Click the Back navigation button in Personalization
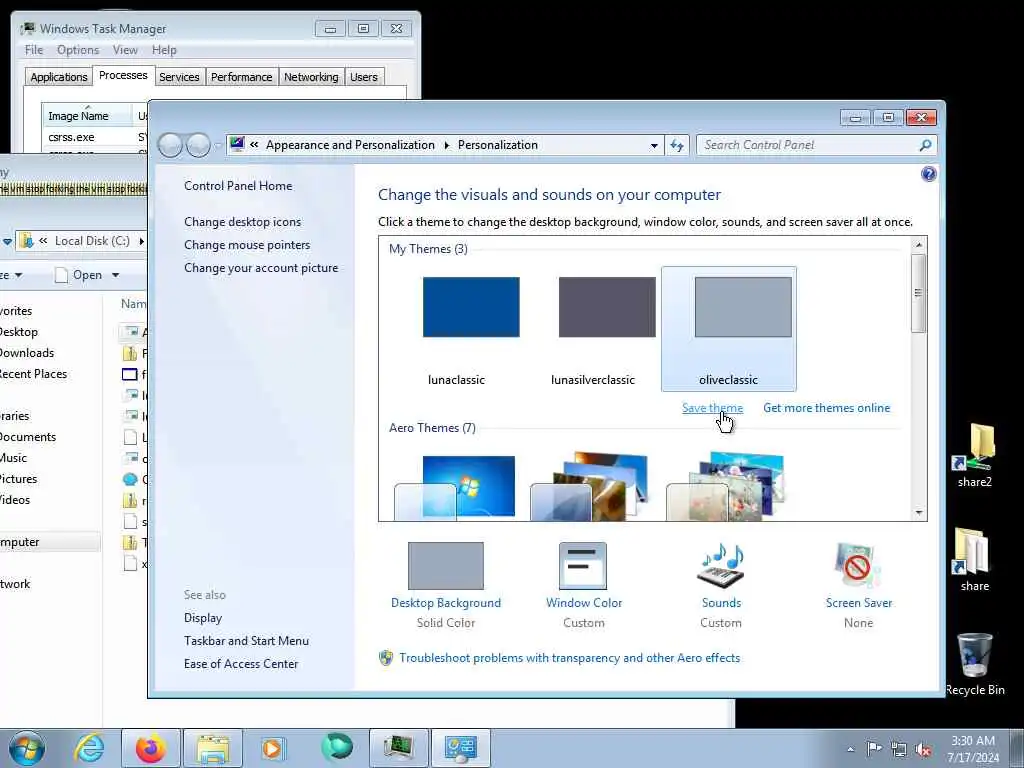The height and width of the screenshot is (768, 1024). 170,145
